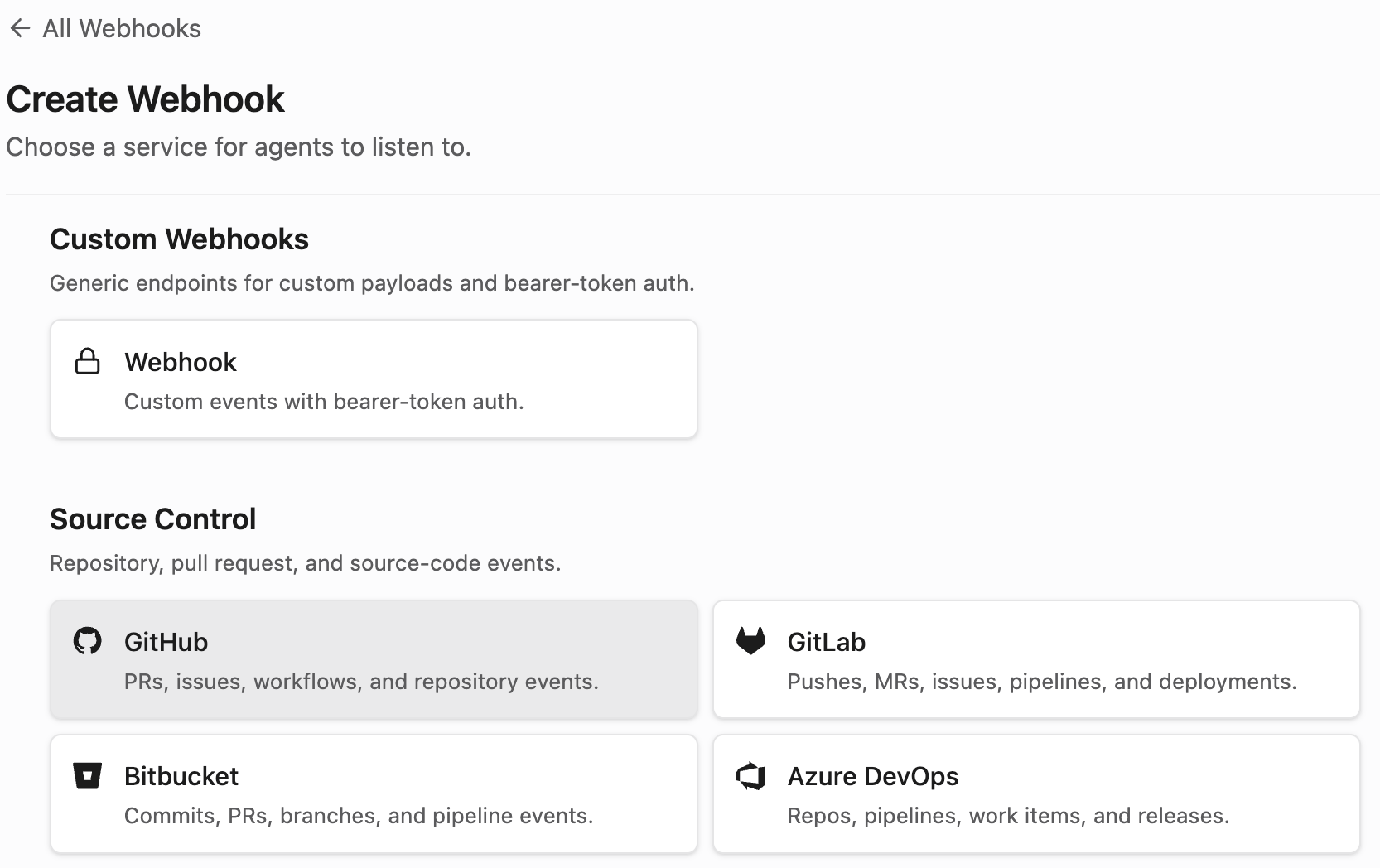Choose the Webhook card title
Image resolution: width=1380 pixels, height=868 pixels.
coord(181,362)
